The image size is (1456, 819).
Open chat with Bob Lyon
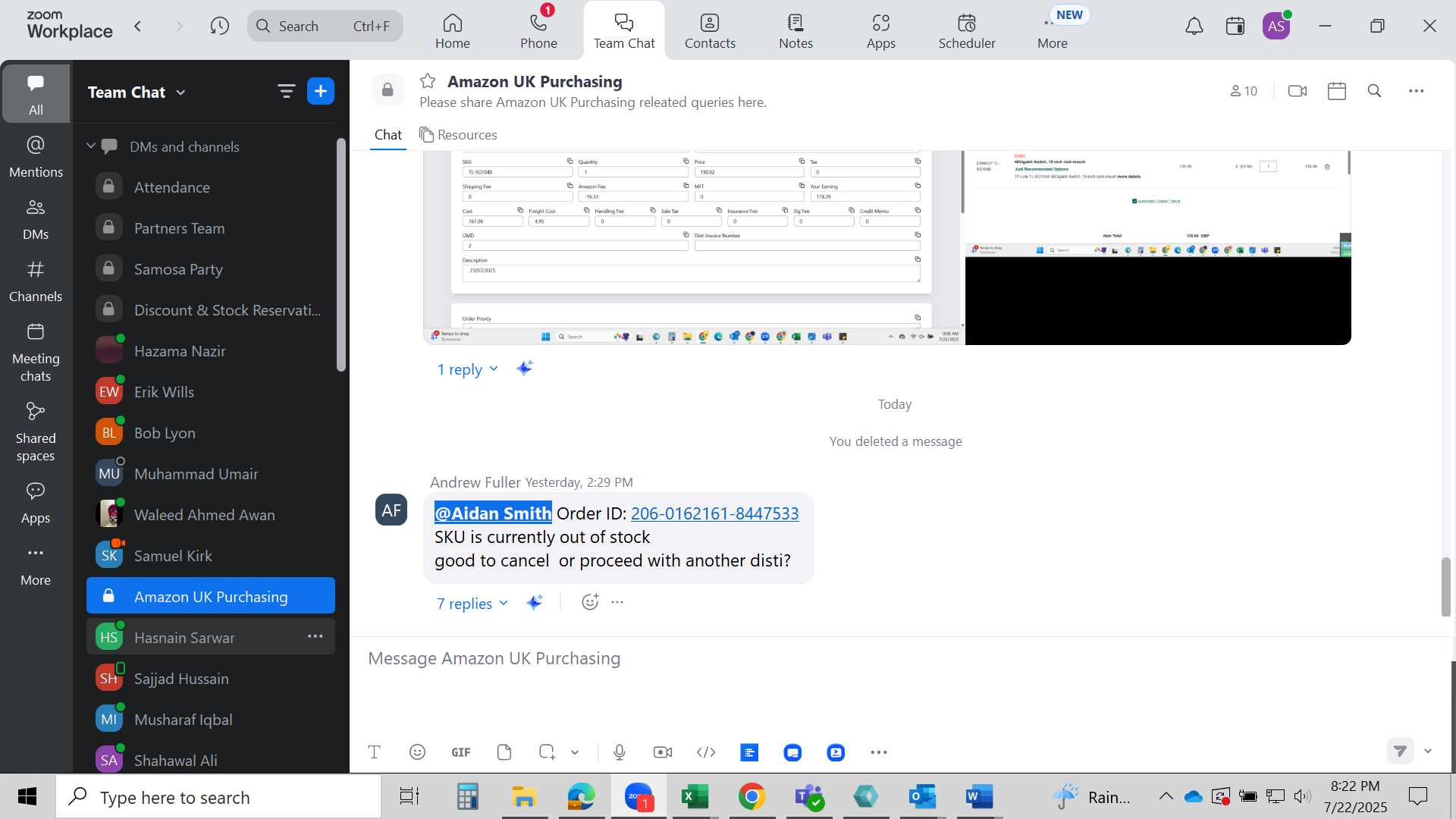(x=211, y=433)
